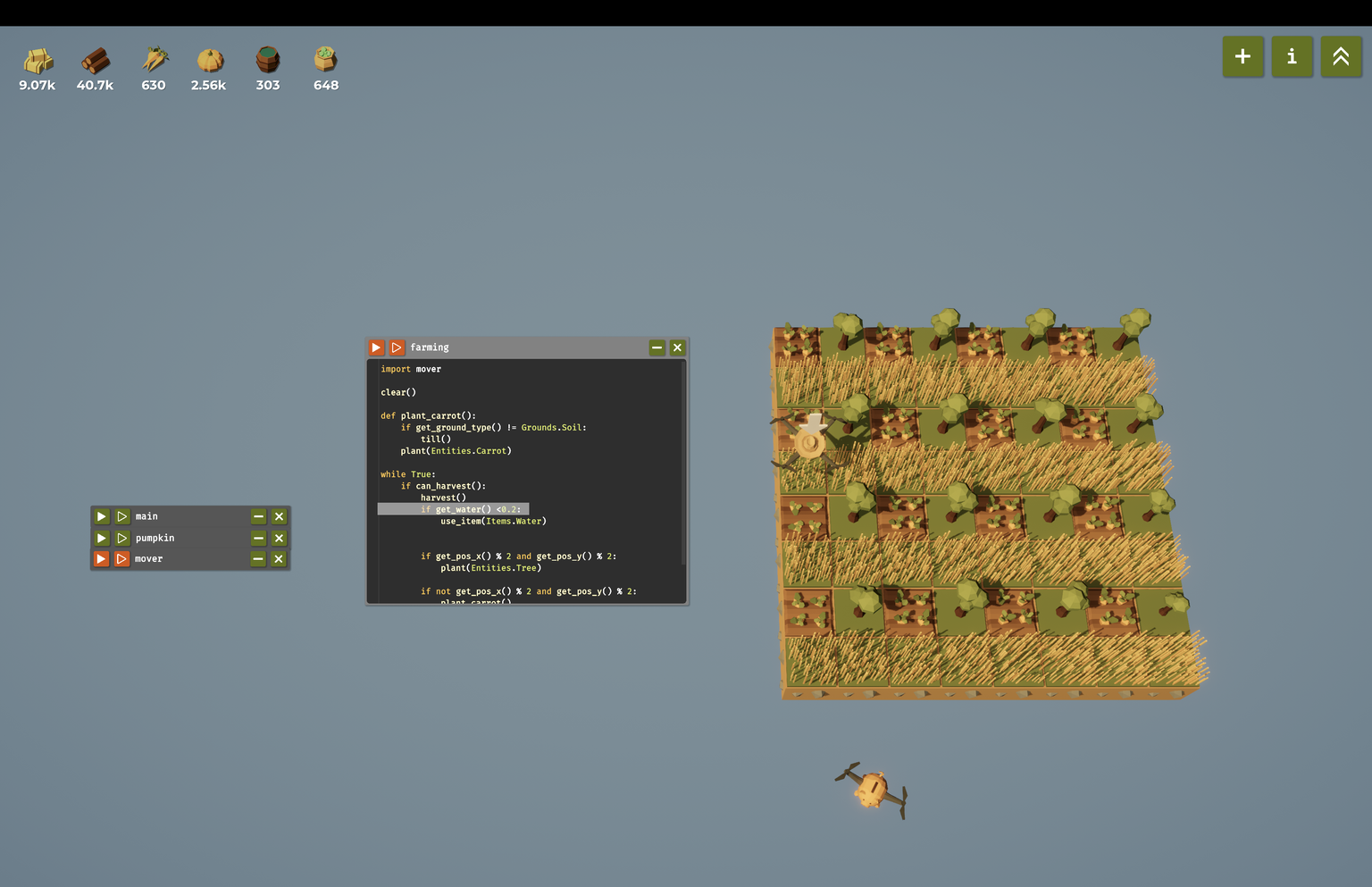Click the 'if can_harvest():' line
1372x887 pixels.
[443, 486]
